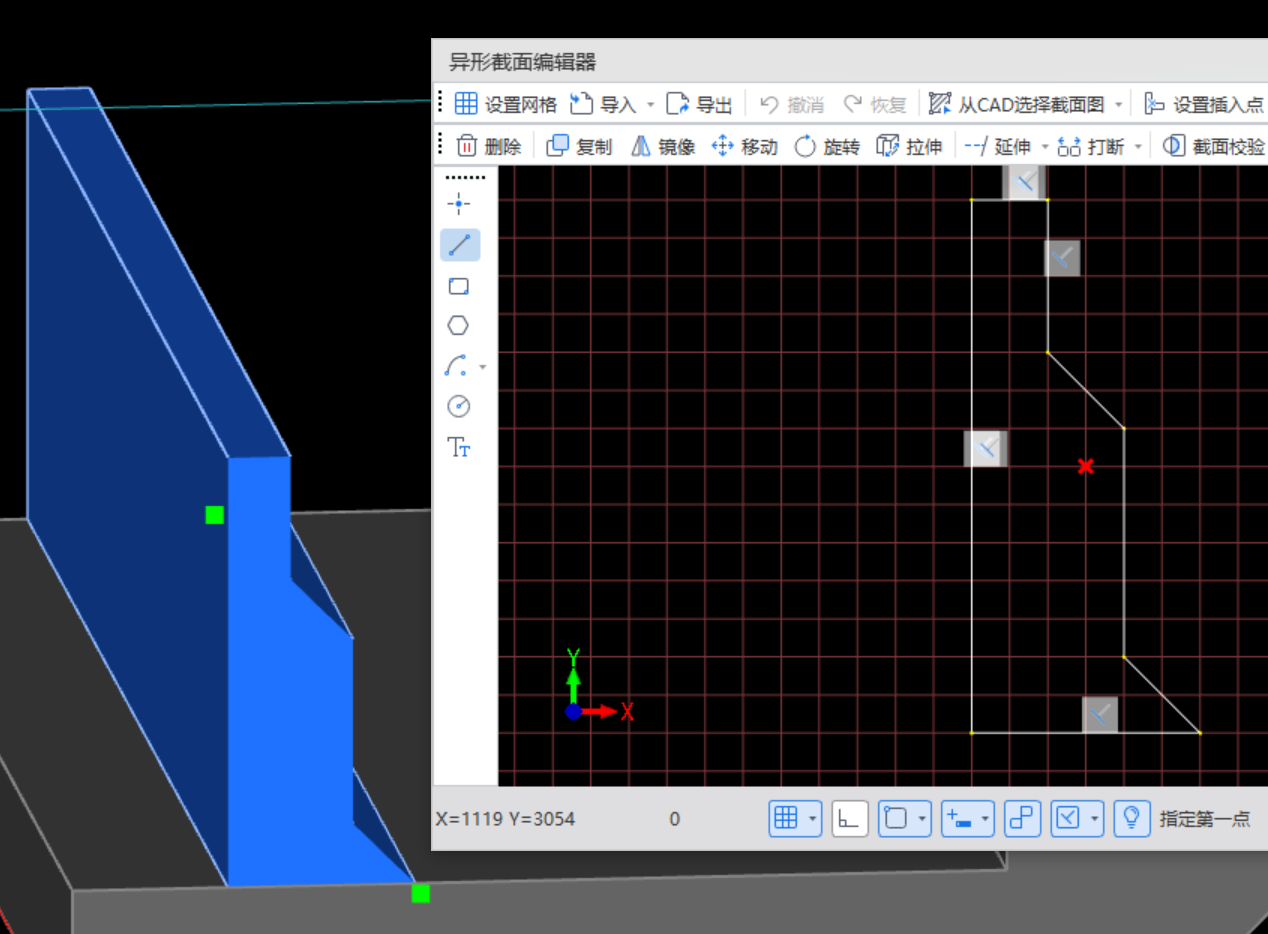Viewport: 1268px width, 934px height.
Task: Click the green grip on 3D wall
Action: 214,515
